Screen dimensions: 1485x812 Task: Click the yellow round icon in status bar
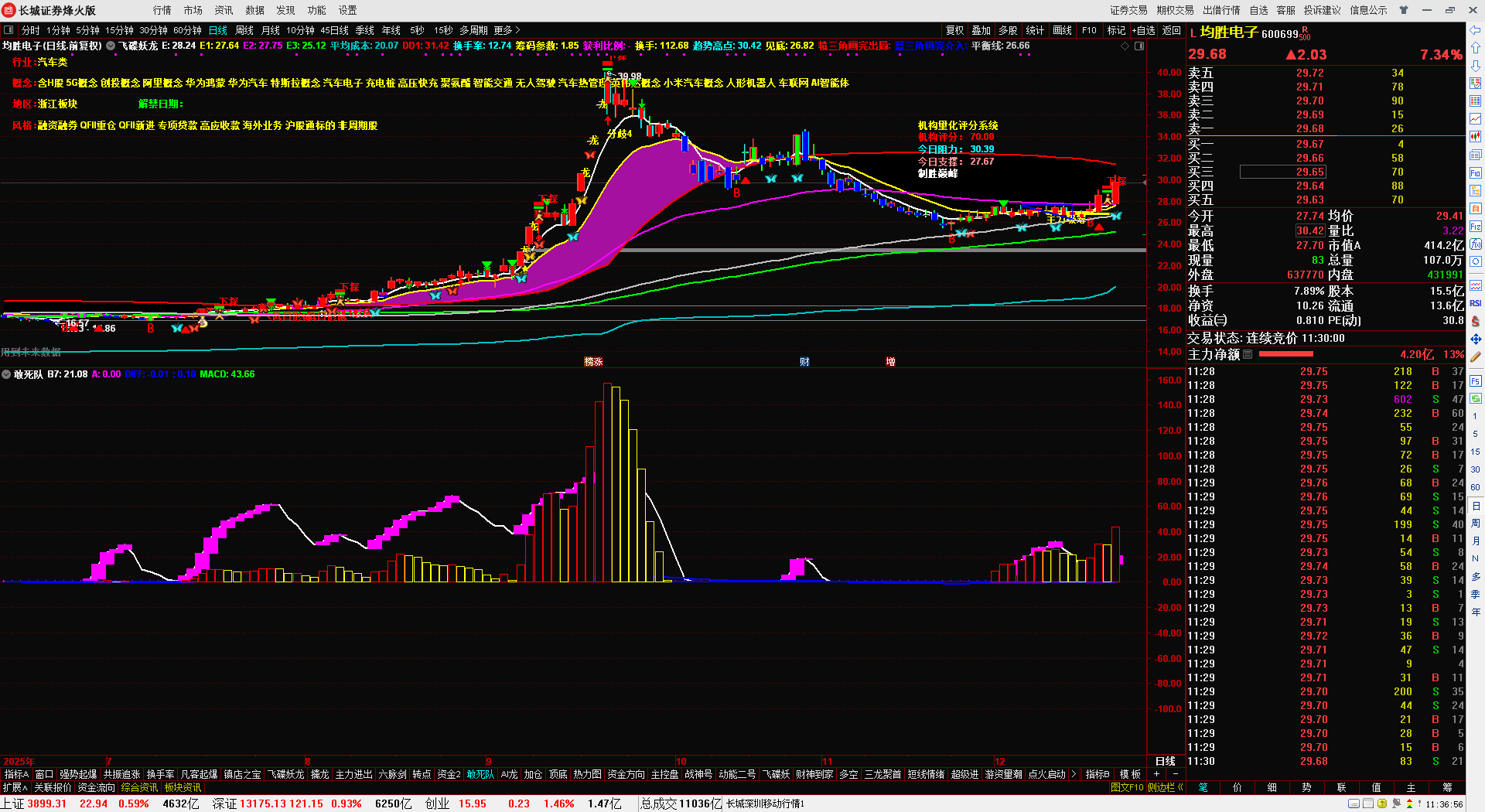click(1382, 804)
